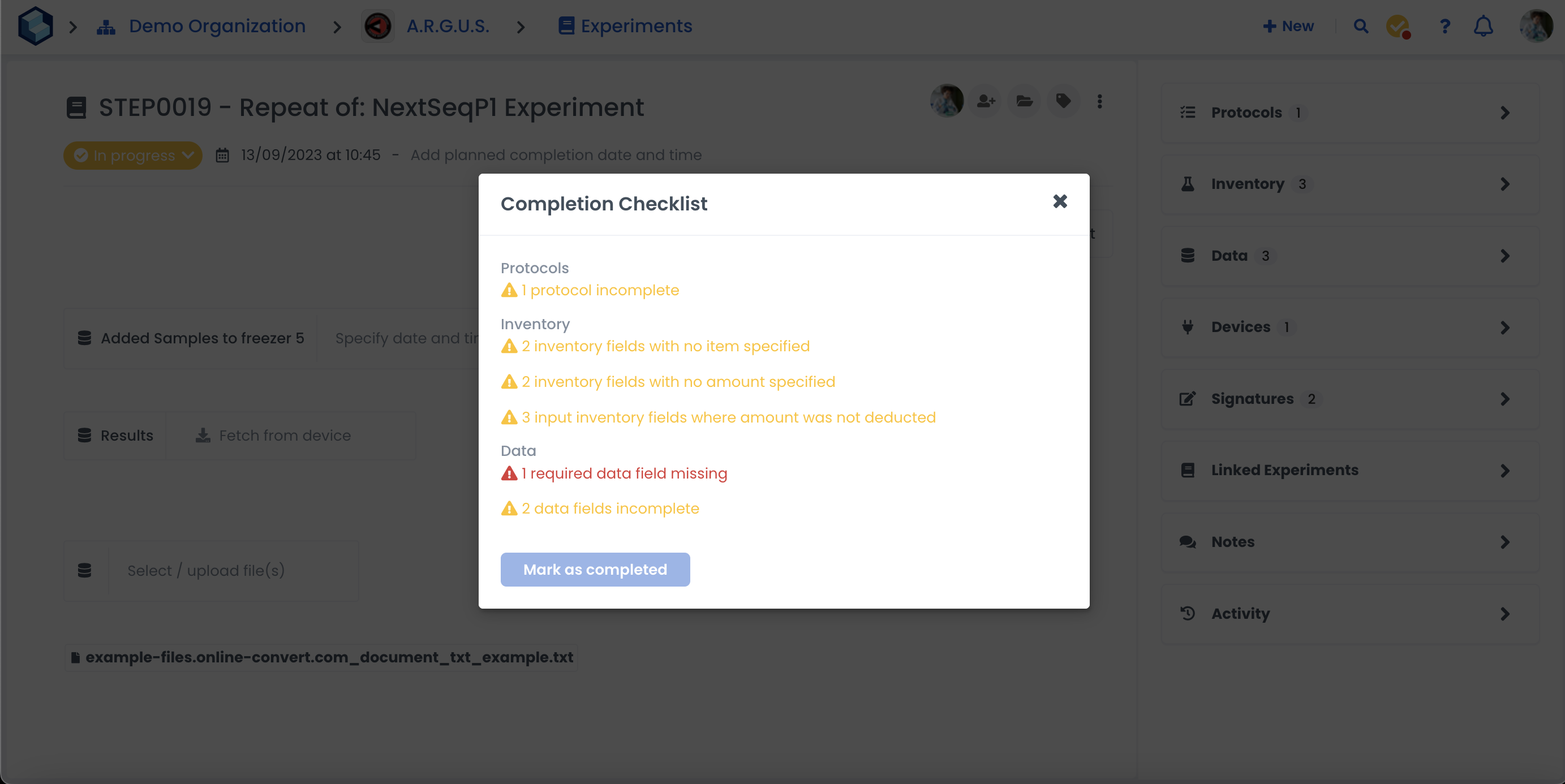Open the three-dot more options menu
Viewport: 1565px width, 784px height.
coord(1100,101)
